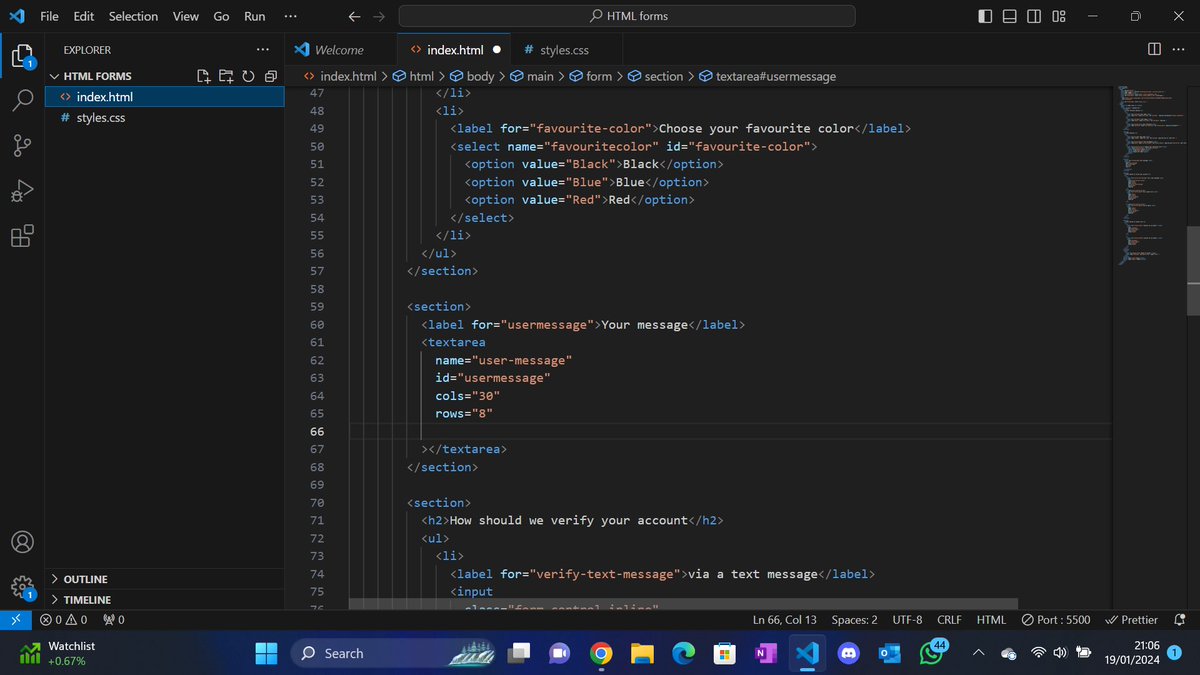The width and height of the screenshot is (1200, 675).
Task: Open the Prettier status bar item
Action: 1131,619
